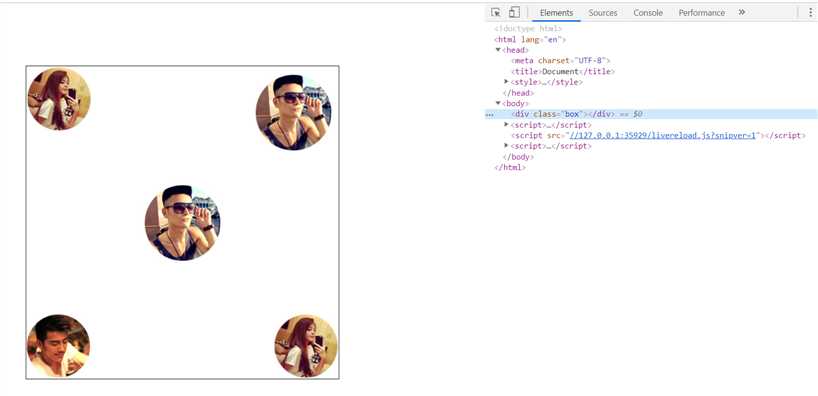The width and height of the screenshot is (818, 396).
Task: Open the Console tab
Action: pos(648,13)
